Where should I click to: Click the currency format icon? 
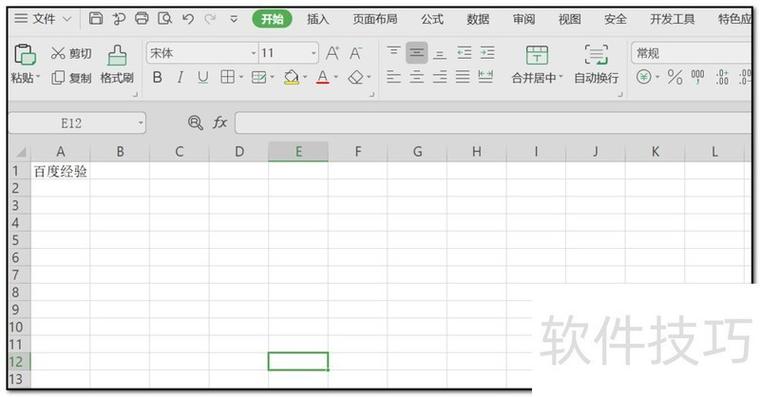644,77
